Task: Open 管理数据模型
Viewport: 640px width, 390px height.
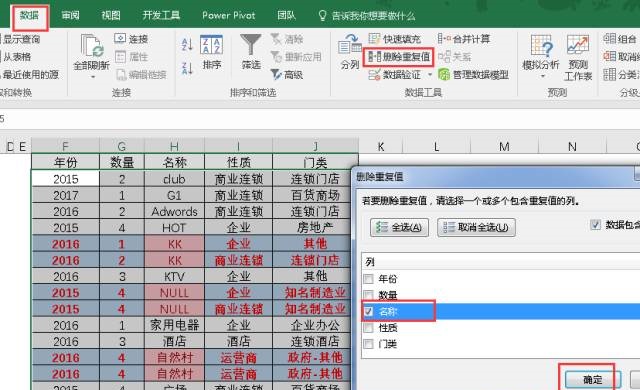Action: coord(473,75)
